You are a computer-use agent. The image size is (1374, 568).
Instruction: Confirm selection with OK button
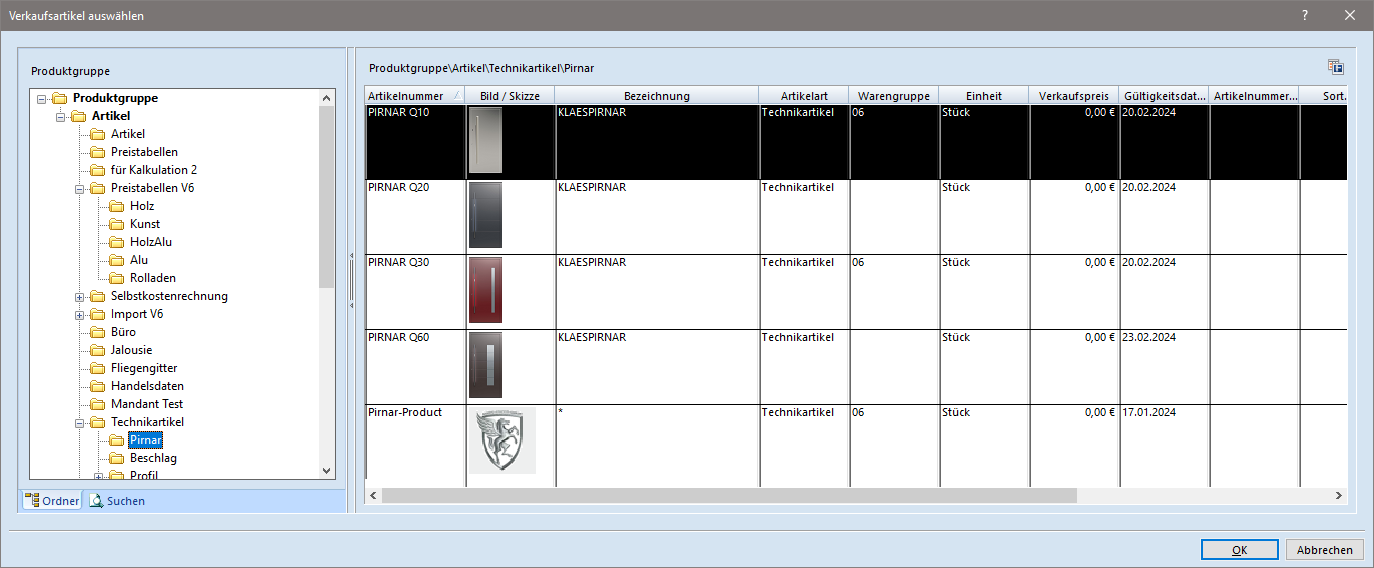coord(1240,550)
